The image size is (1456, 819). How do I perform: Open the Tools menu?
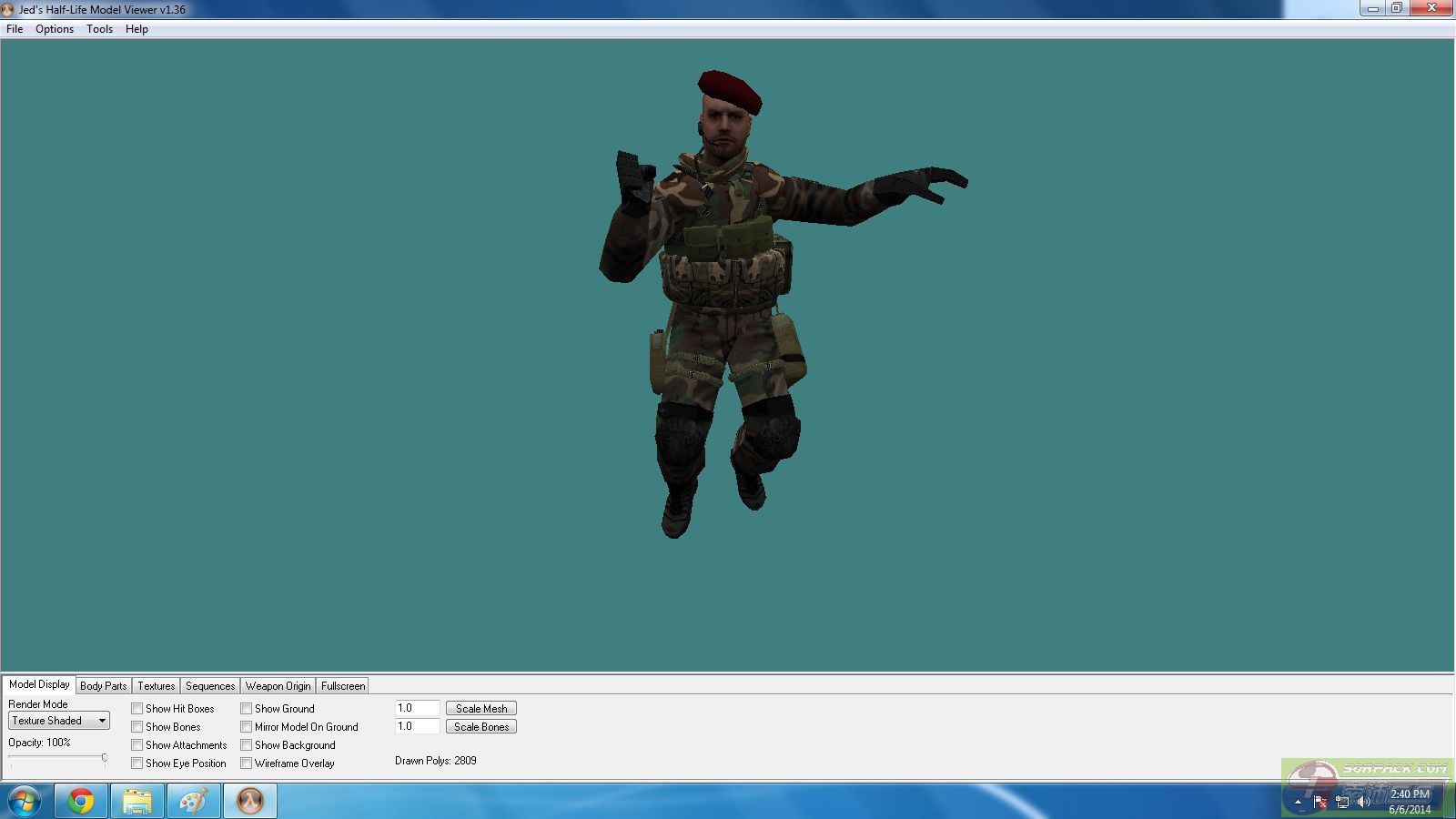click(x=99, y=29)
